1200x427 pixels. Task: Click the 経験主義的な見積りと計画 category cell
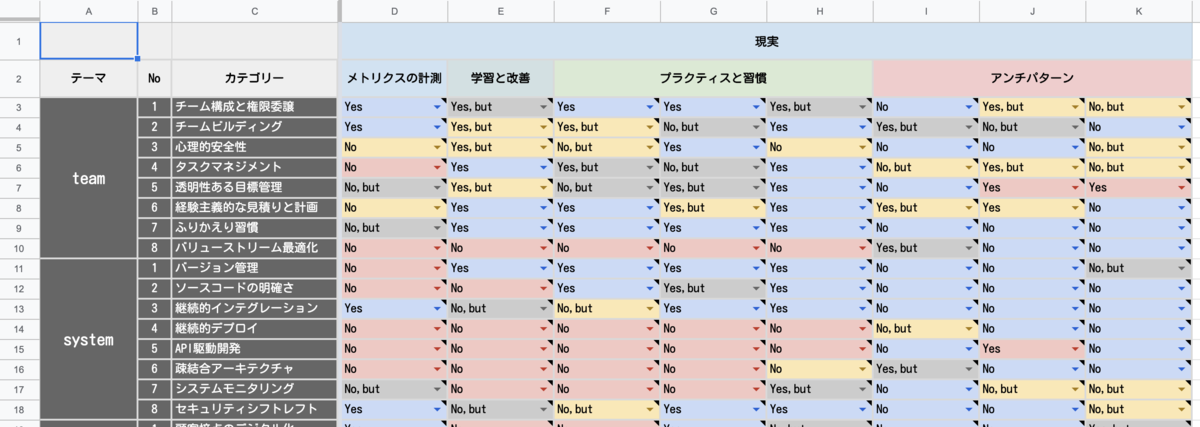click(254, 207)
